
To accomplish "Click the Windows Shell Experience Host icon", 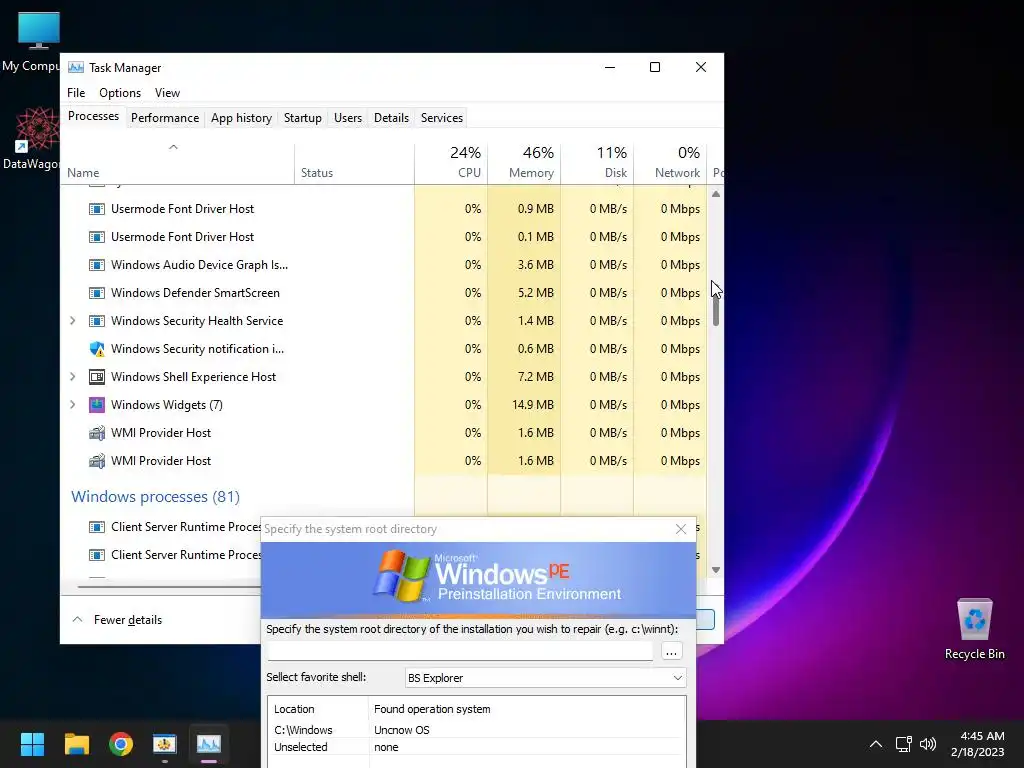I will [x=97, y=377].
